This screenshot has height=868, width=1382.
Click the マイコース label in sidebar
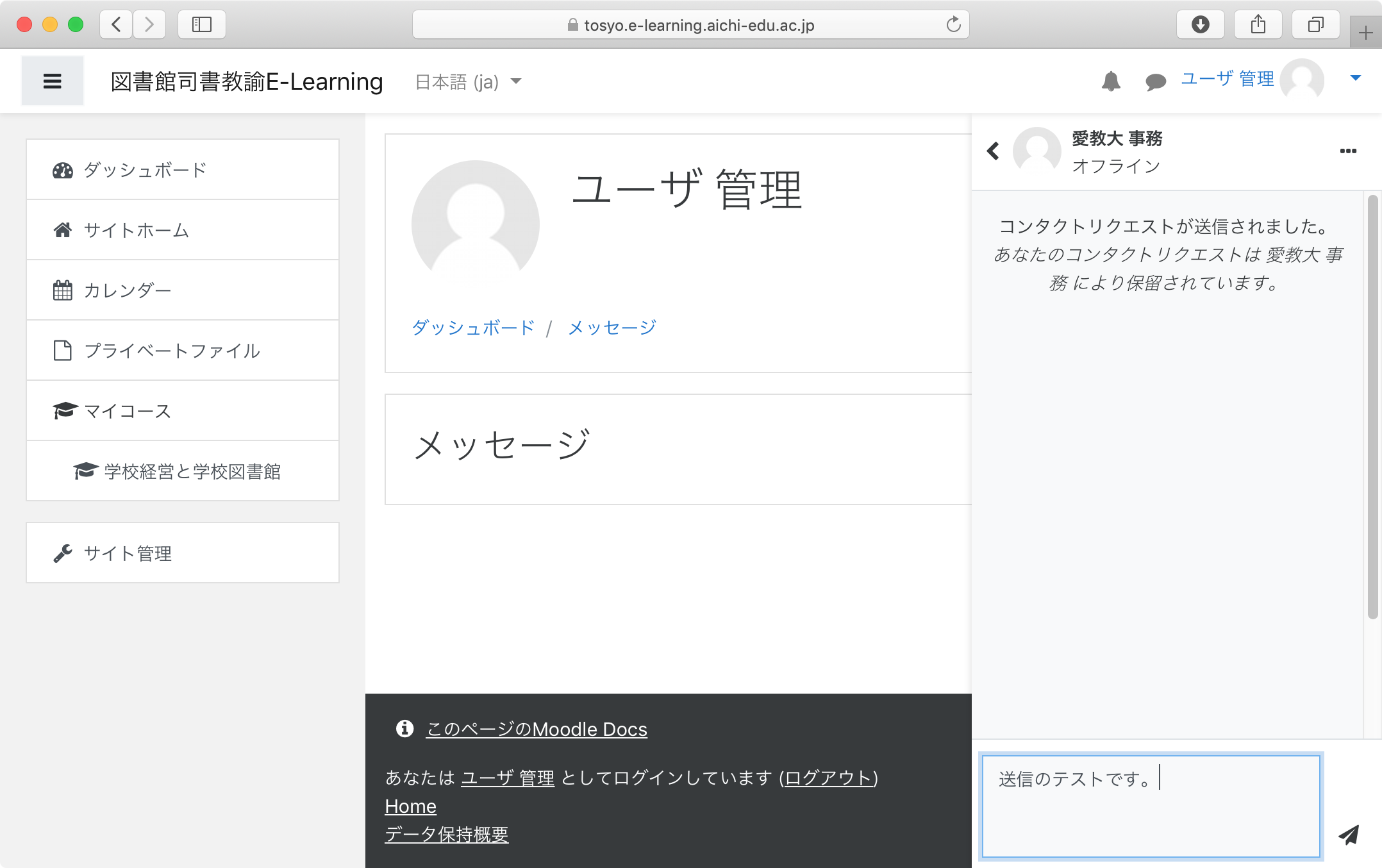tap(128, 411)
